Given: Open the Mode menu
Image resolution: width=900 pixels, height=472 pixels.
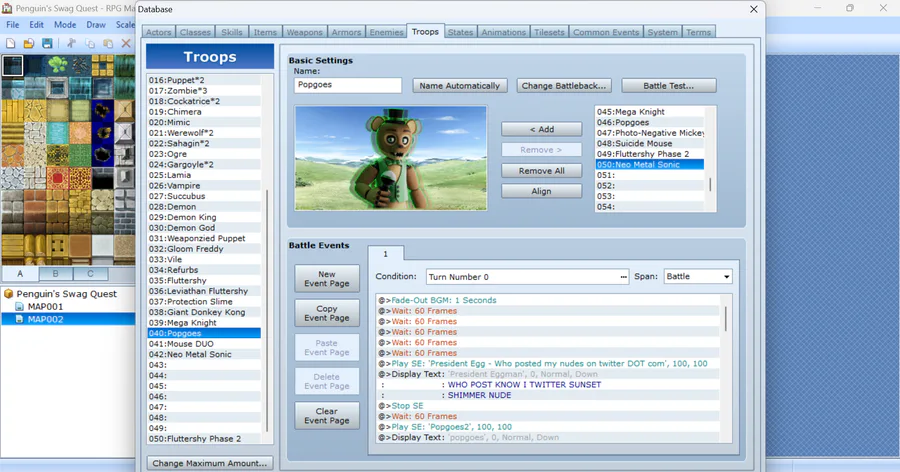Looking at the screenshot, I should tap(65, 25).
